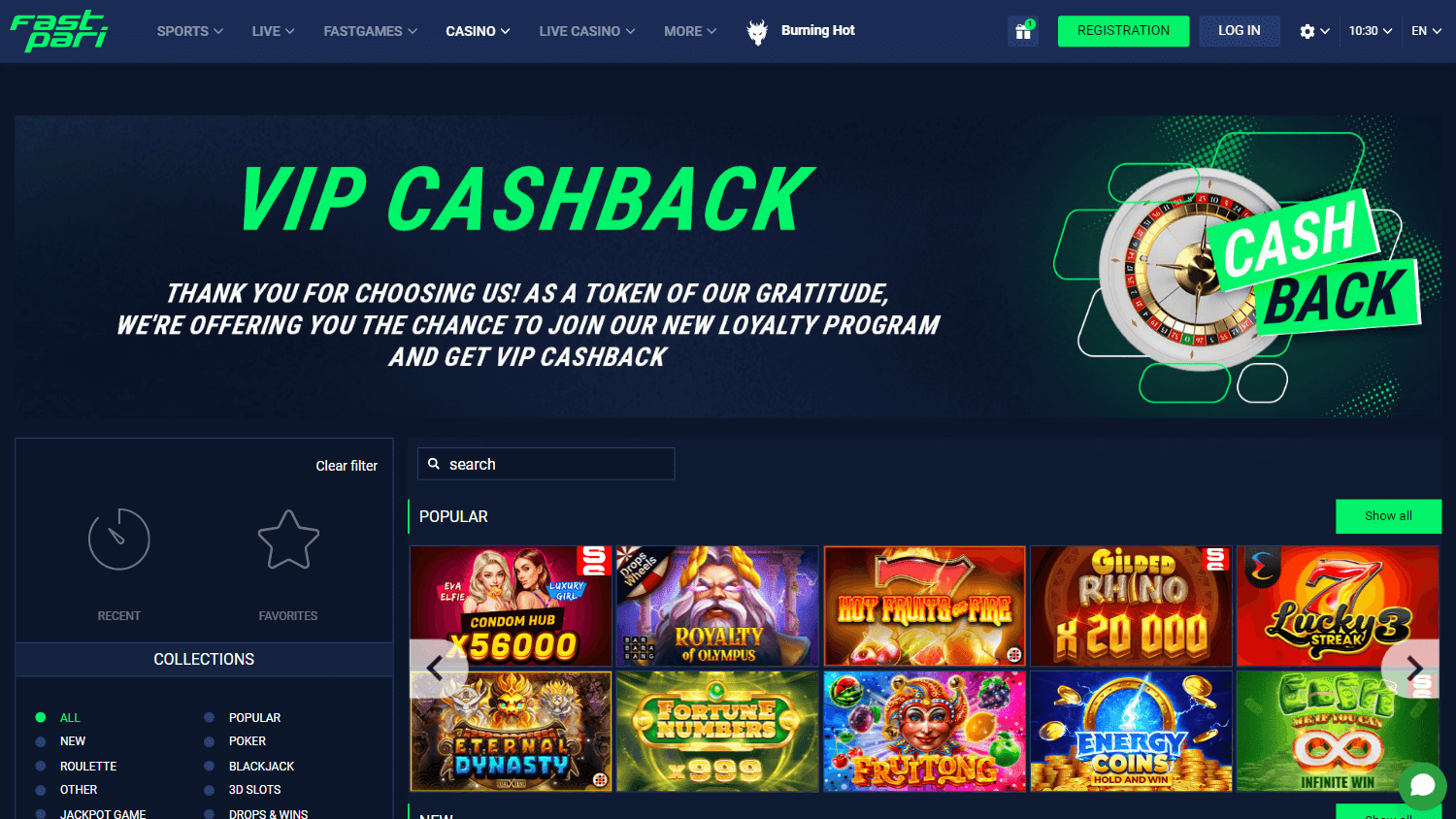
Task: Expand the Sports dropdown menu
Action: coord(190,31)
